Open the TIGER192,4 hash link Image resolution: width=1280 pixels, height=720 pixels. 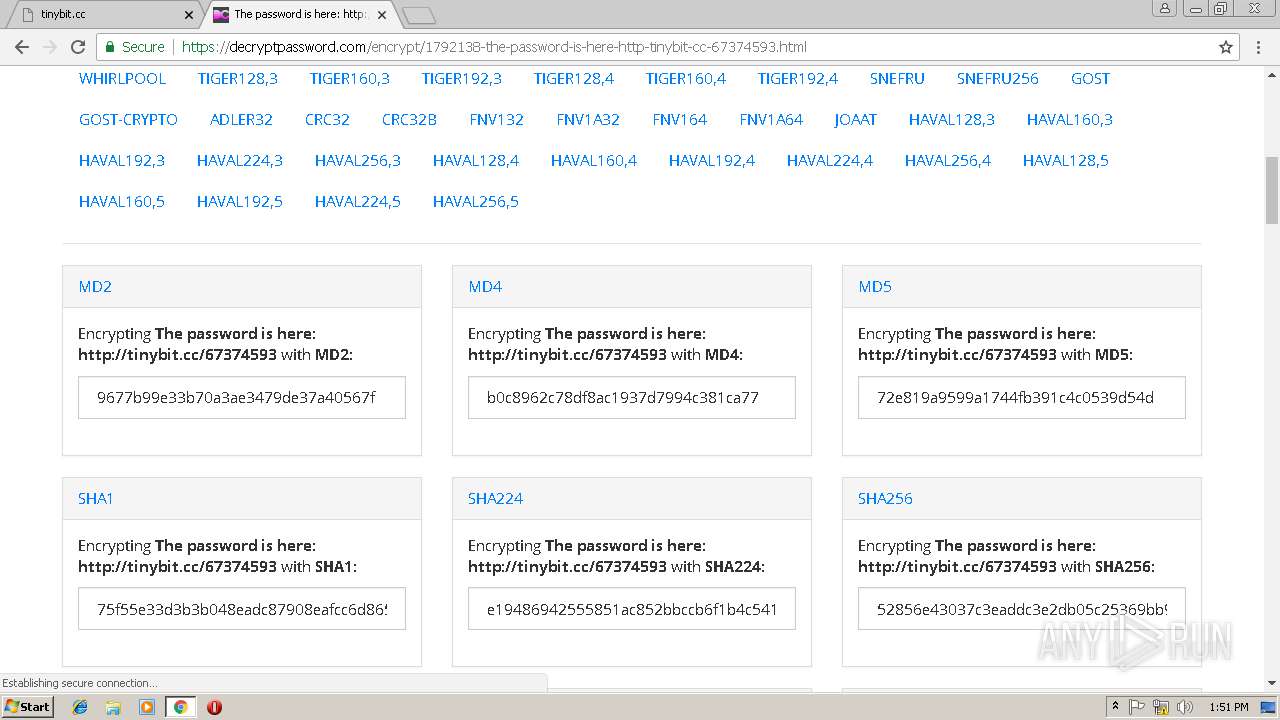click(x=797, y=78)
